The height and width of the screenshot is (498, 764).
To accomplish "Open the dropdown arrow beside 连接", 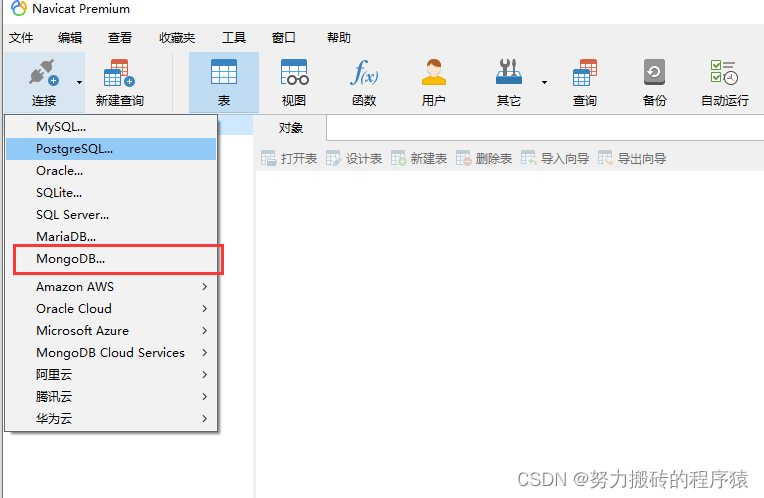I will 79,82.
